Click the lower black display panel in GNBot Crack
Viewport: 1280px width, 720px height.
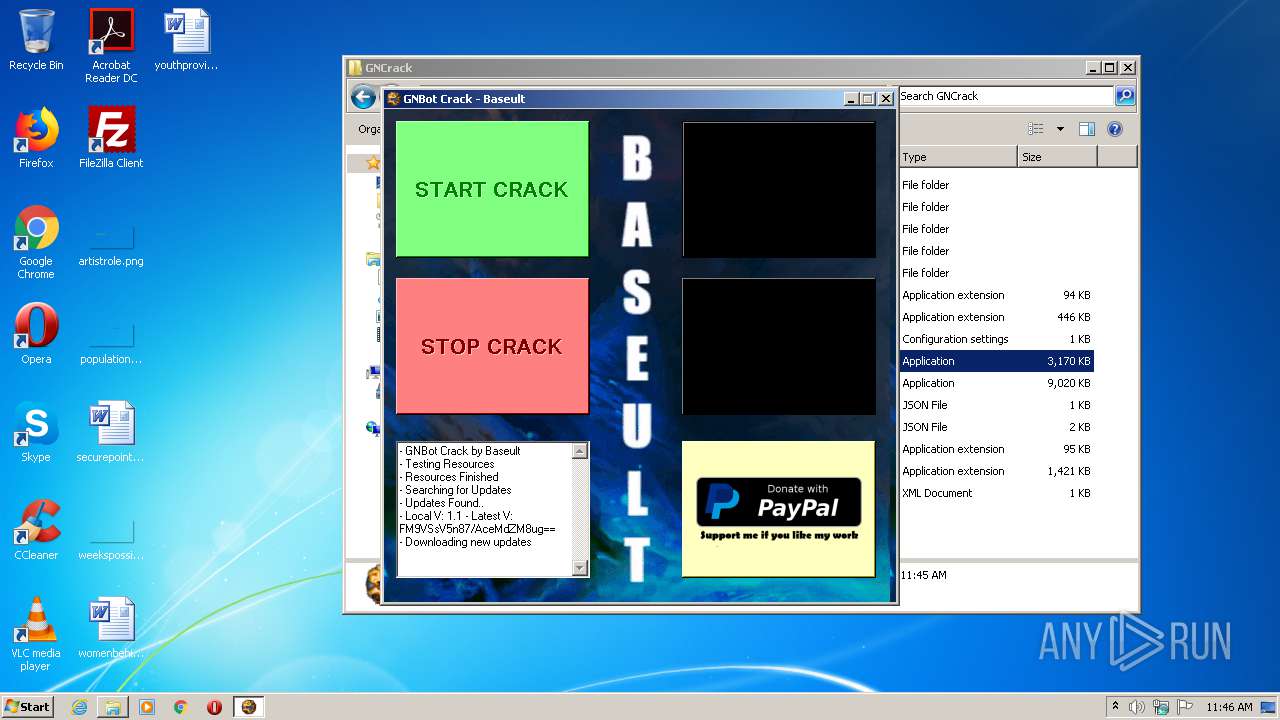click(779, 346)
